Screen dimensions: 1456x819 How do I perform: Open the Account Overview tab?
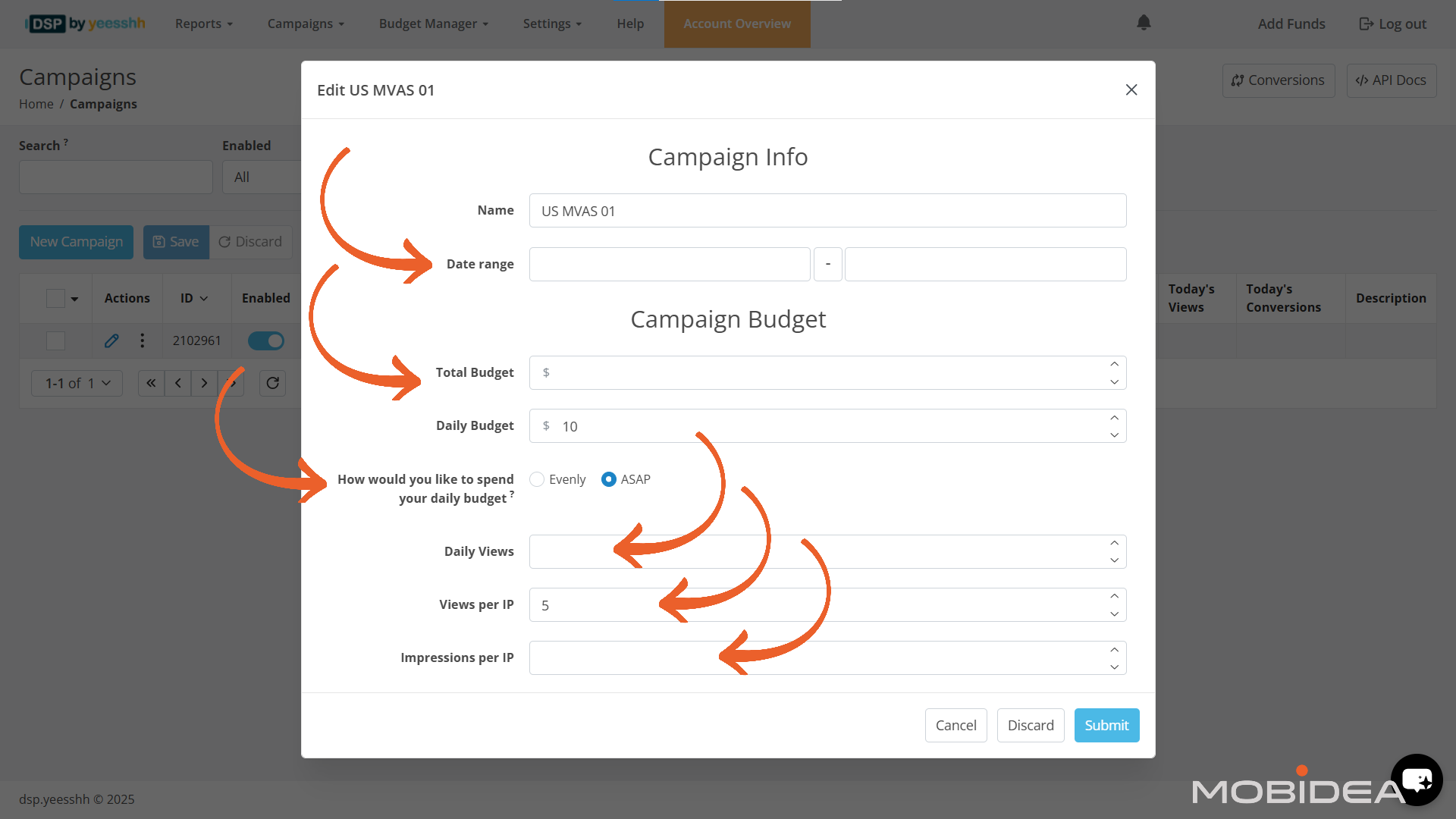(x=736, y=24)
